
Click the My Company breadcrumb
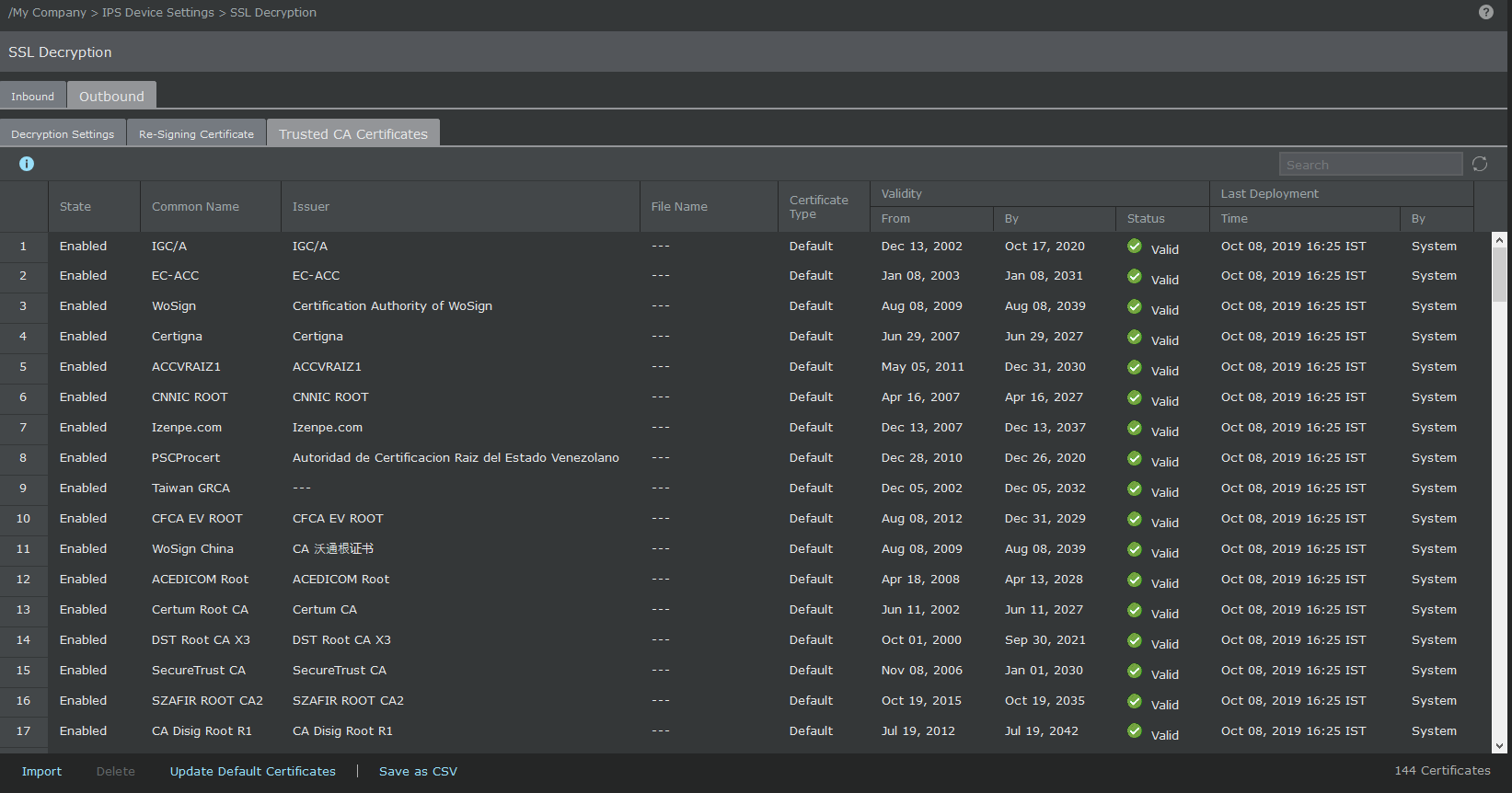[50, 12]
